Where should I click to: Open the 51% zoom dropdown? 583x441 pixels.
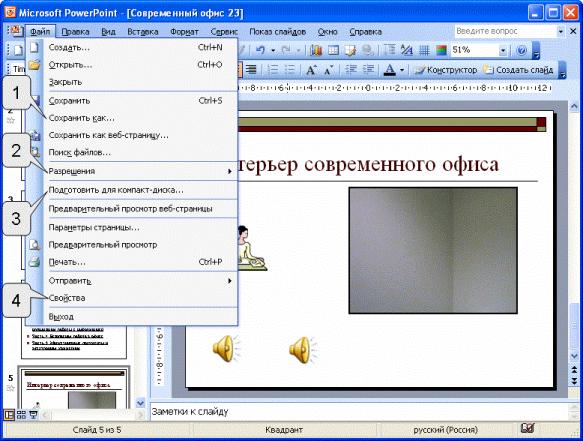(x=503, y=50)
